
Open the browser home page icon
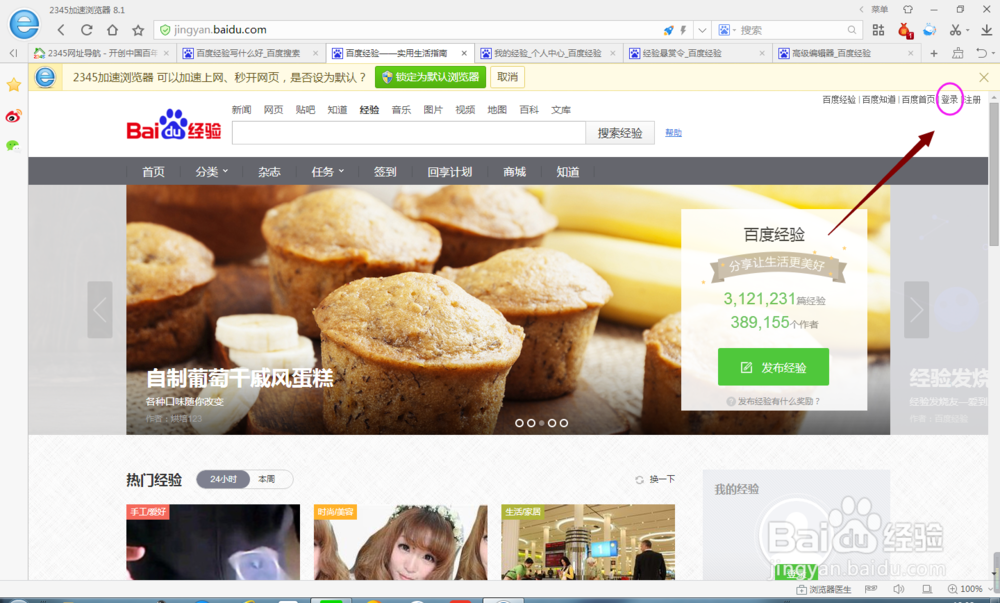tap(112, 30)
